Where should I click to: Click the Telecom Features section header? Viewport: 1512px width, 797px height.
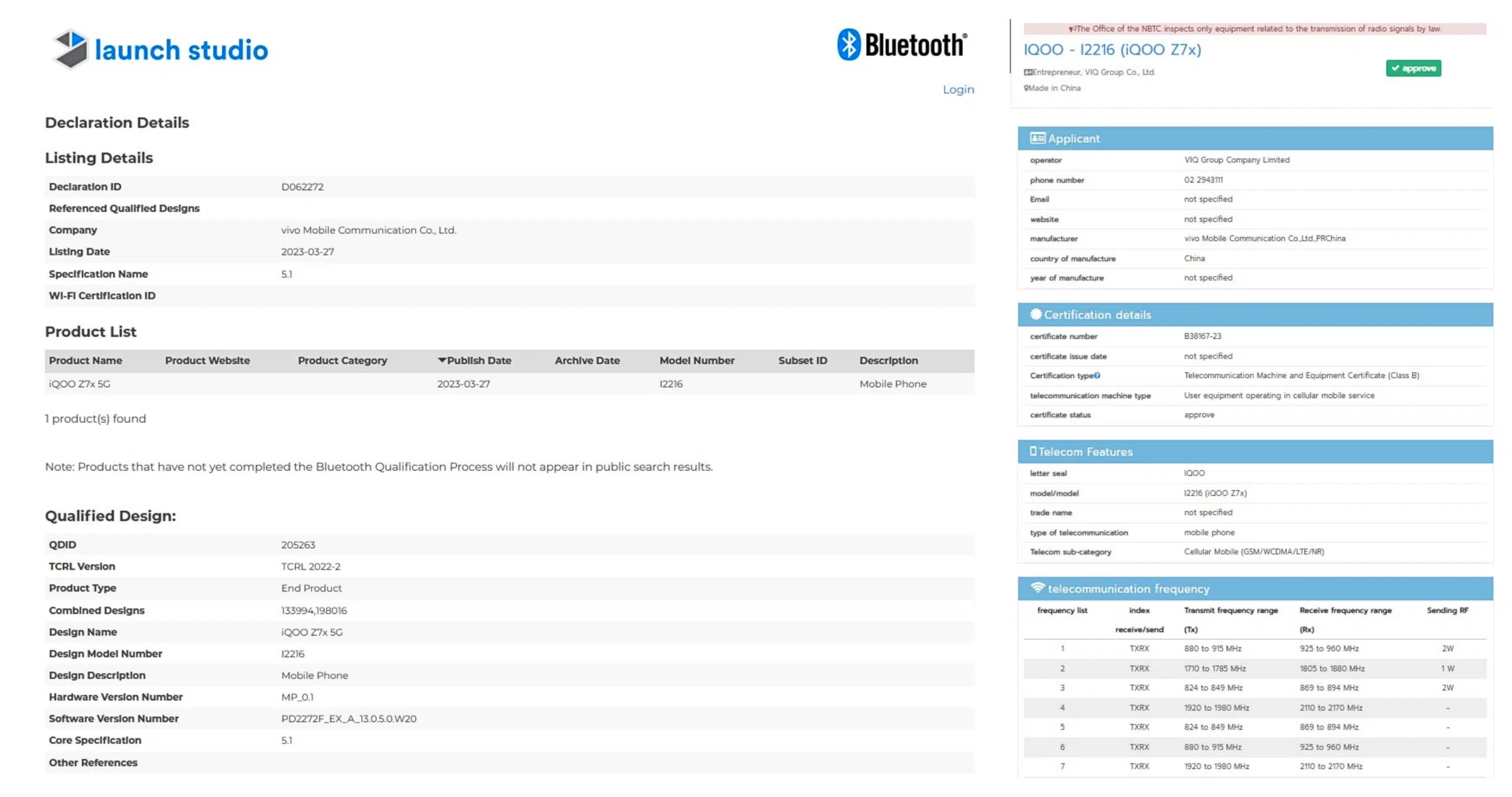coord(1255,451)
